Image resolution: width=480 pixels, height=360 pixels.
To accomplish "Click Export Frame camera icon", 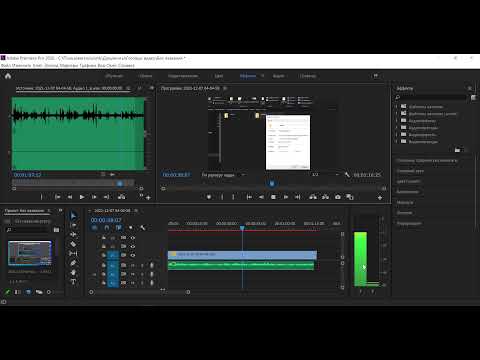I will tap(338, 197).
